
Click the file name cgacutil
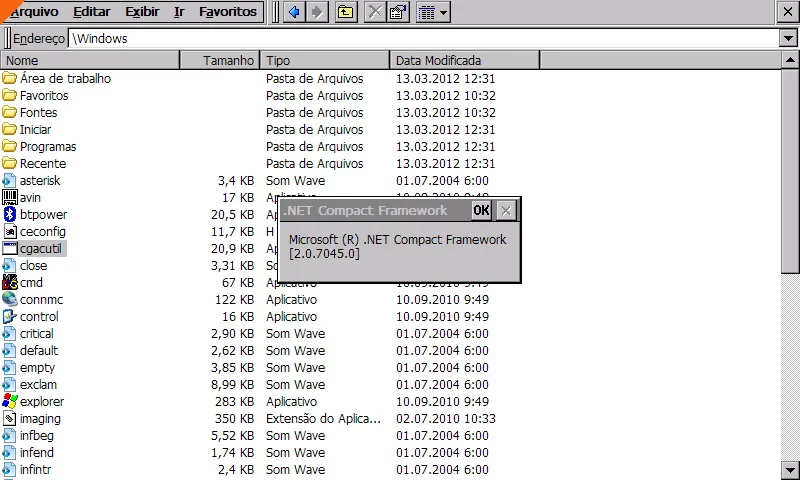coord(41,249)
